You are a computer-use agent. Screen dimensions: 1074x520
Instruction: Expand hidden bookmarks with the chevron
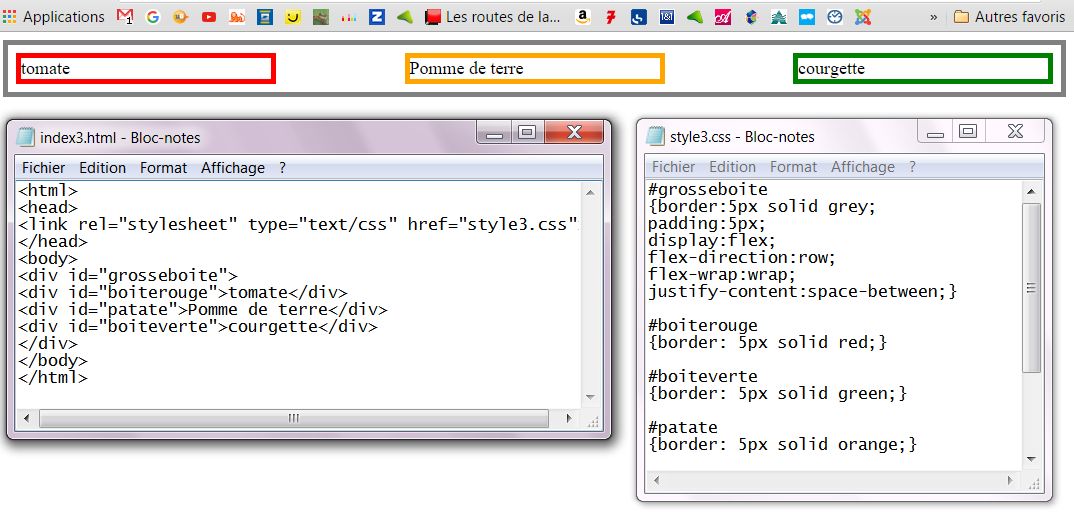coord(934,17)
